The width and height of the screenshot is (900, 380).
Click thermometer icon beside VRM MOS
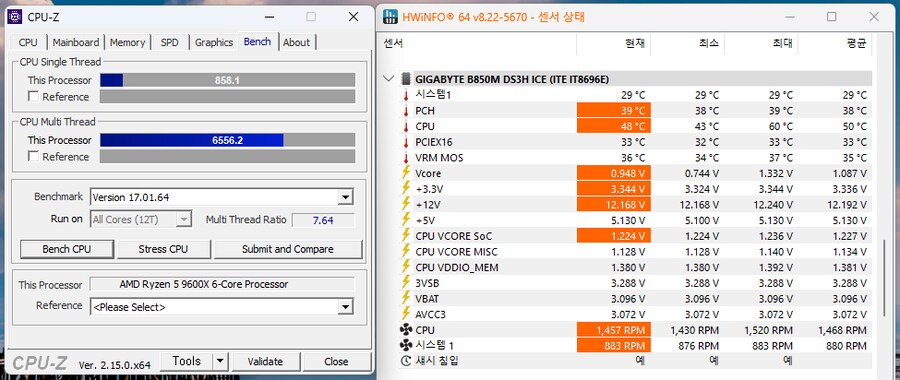(x=406, y=157)
